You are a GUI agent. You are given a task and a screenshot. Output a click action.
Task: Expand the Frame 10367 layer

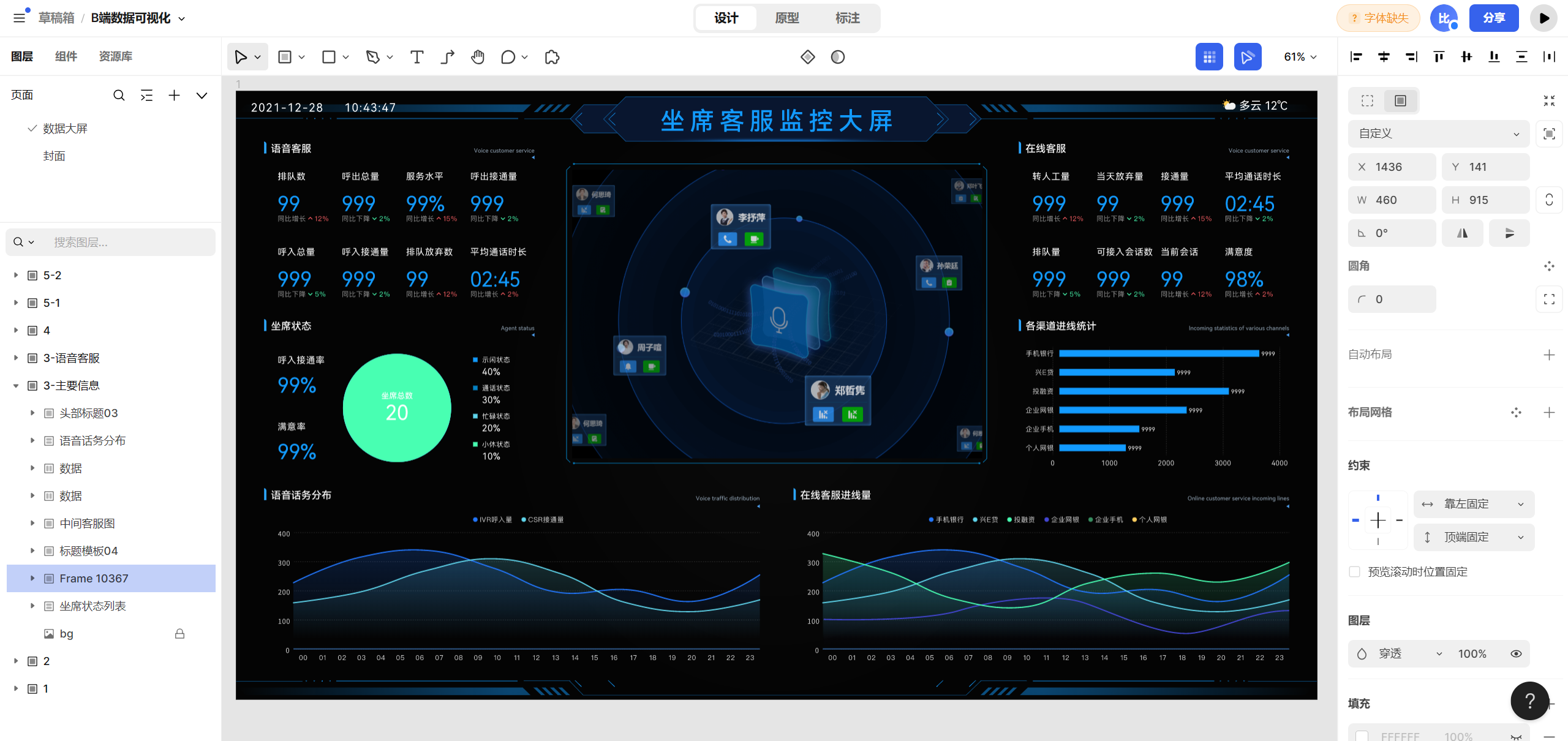click(x=32, y=579)
